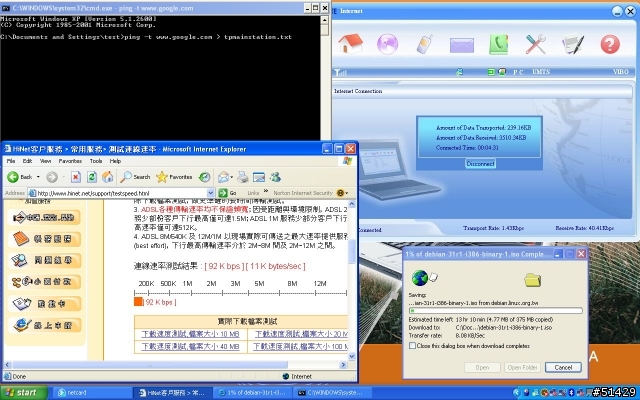The width and height of the screenshot is (640, 400).
Task: Click the Go button next to address bar
Action: [x=228, y=193]
